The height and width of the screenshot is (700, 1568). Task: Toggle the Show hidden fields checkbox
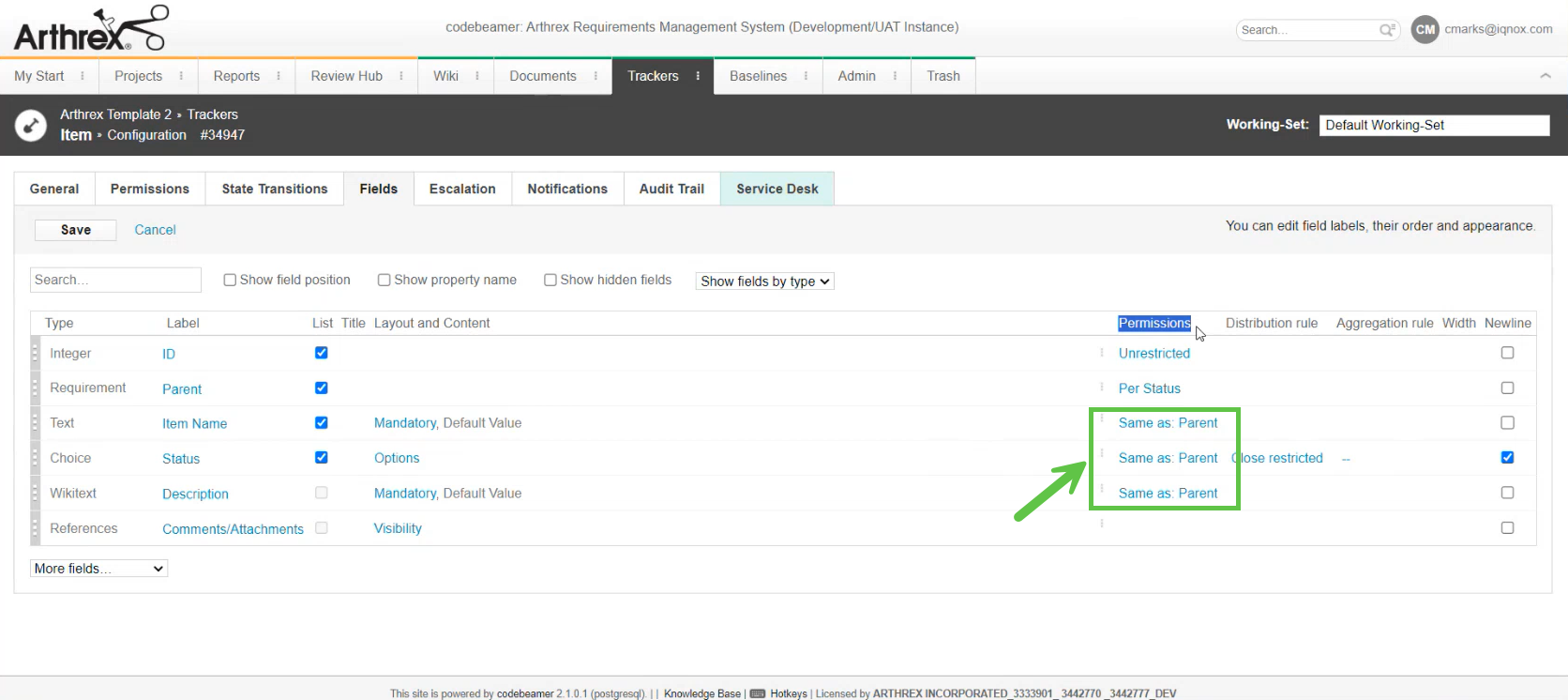550,280
